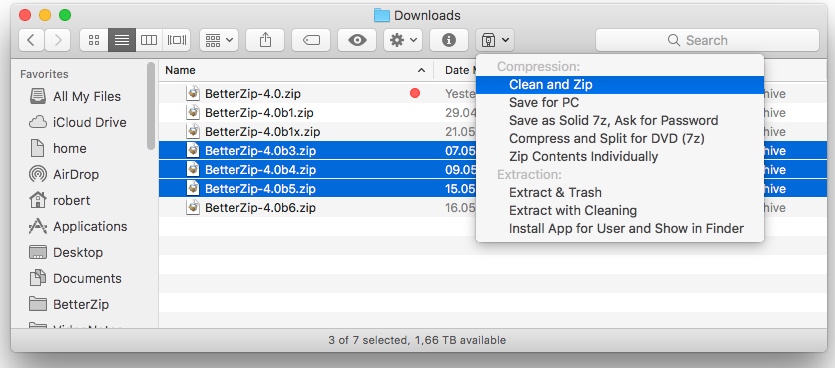Switch to icon view
This screenshot has width=835, height=368.
94,40
